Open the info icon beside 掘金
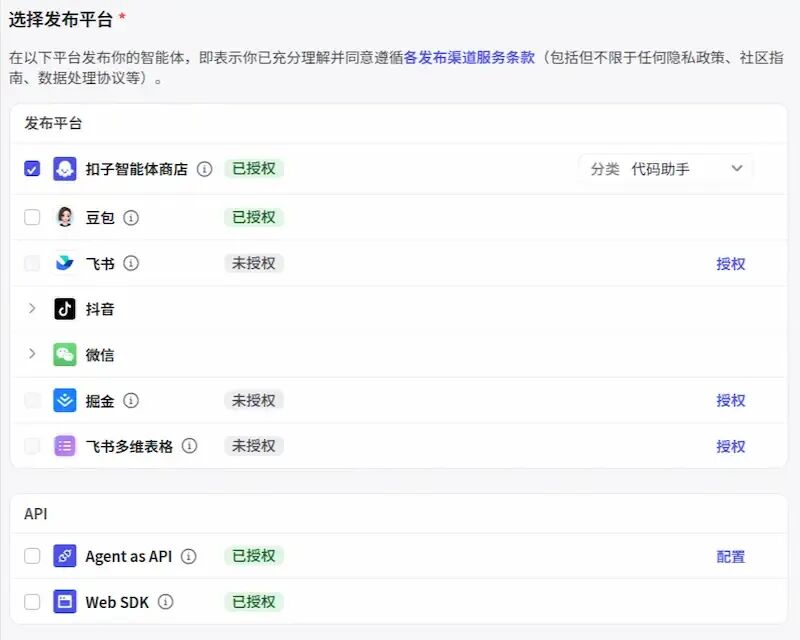800x640 pixels. 131,401
